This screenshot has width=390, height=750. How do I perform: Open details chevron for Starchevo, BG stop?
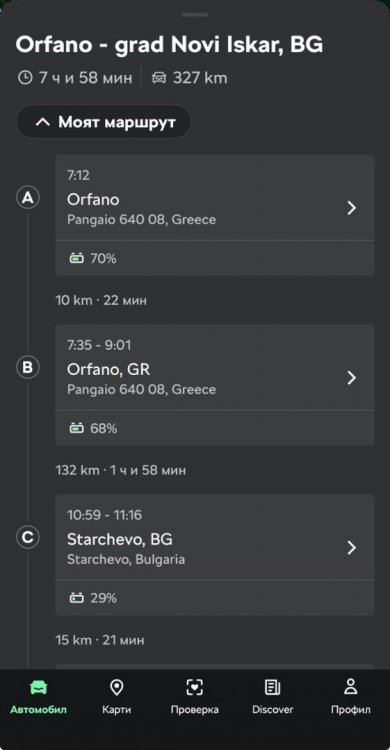352,548
